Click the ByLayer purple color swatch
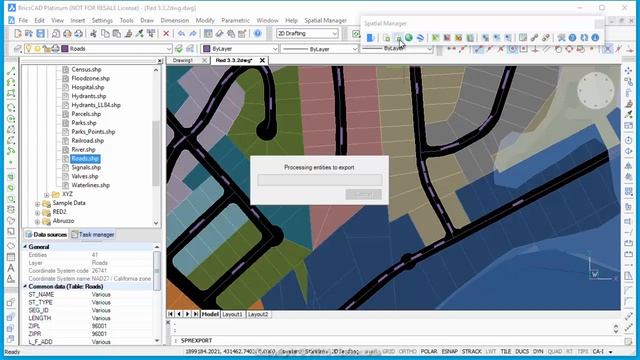Screen dimensions: 640x360 click(207, 49)
